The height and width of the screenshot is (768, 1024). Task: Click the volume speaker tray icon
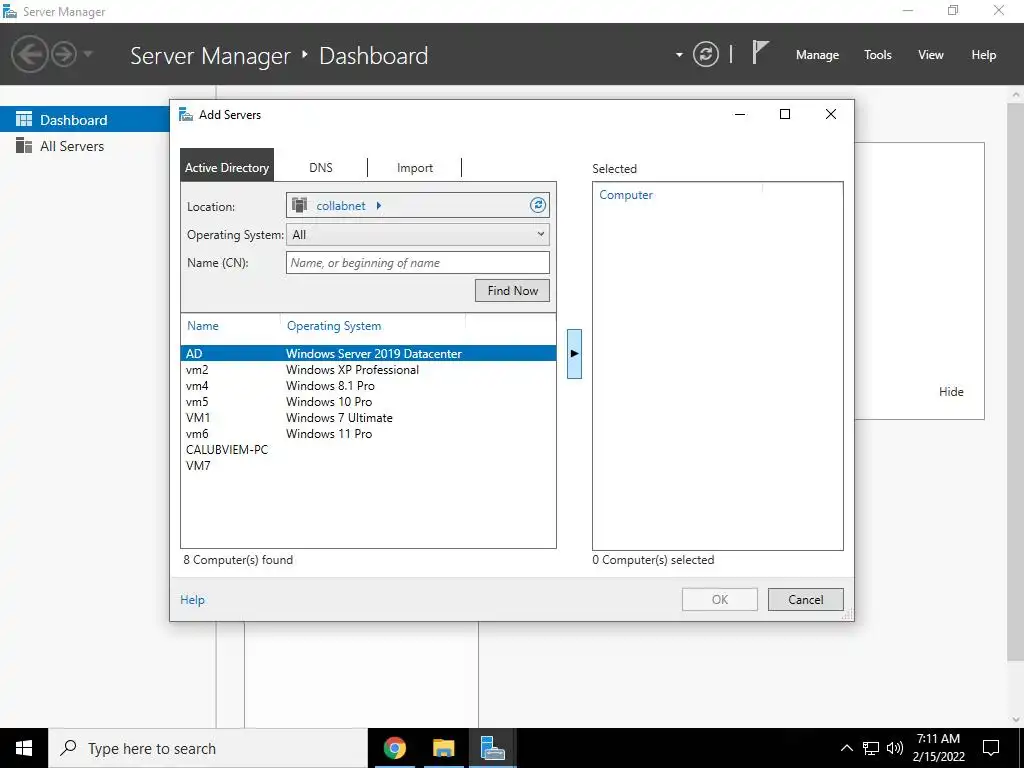[x=895, y=748]
